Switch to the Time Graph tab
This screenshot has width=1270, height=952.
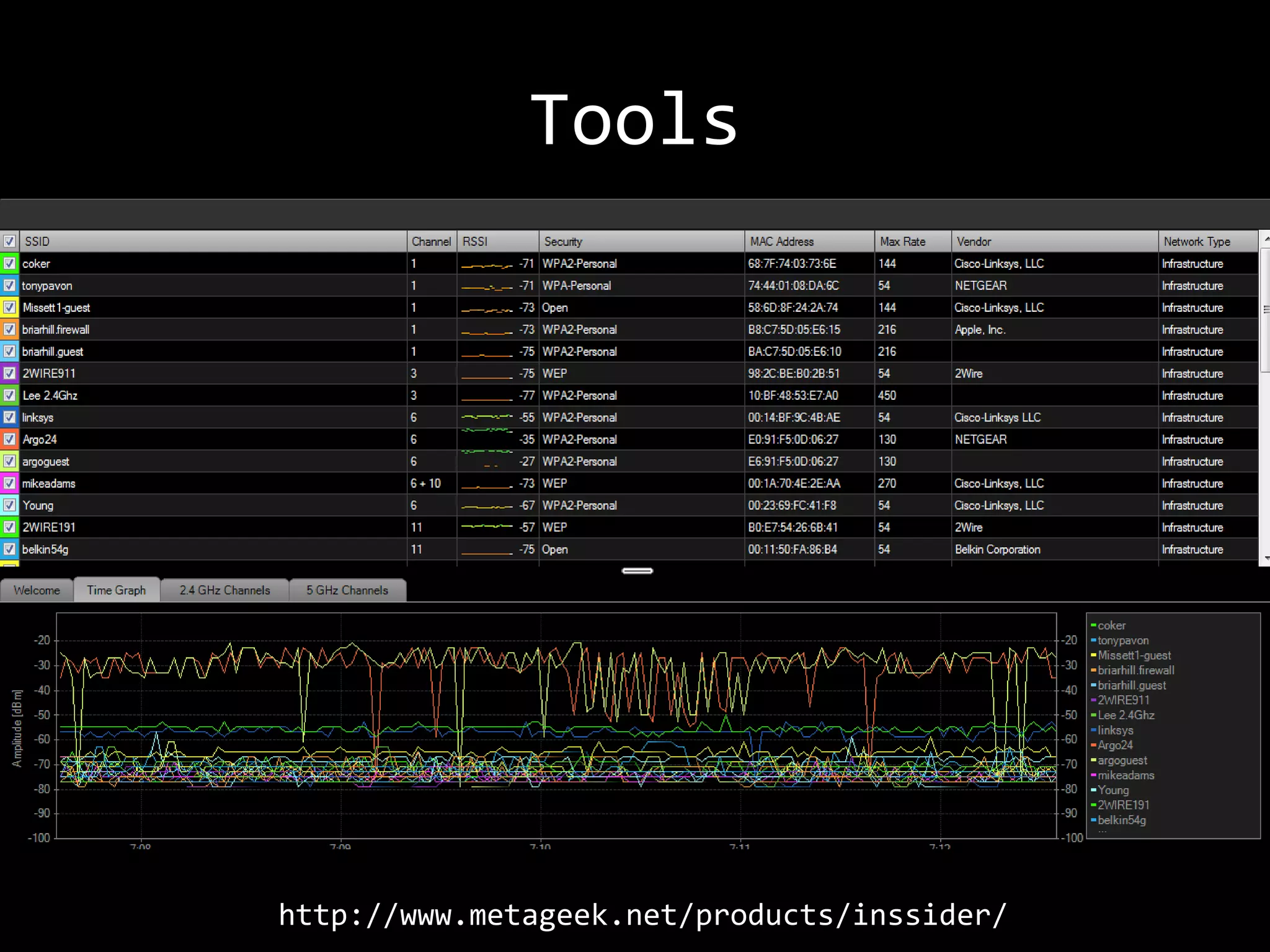click(117, 590)
